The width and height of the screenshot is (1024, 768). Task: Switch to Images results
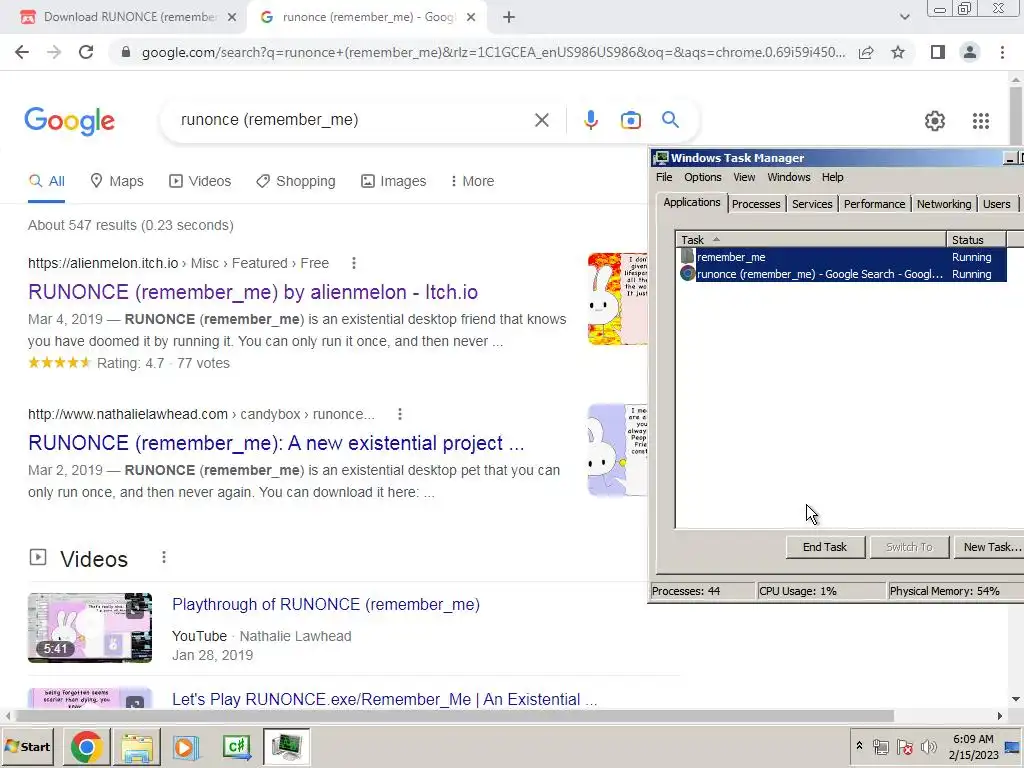(394, 182)
